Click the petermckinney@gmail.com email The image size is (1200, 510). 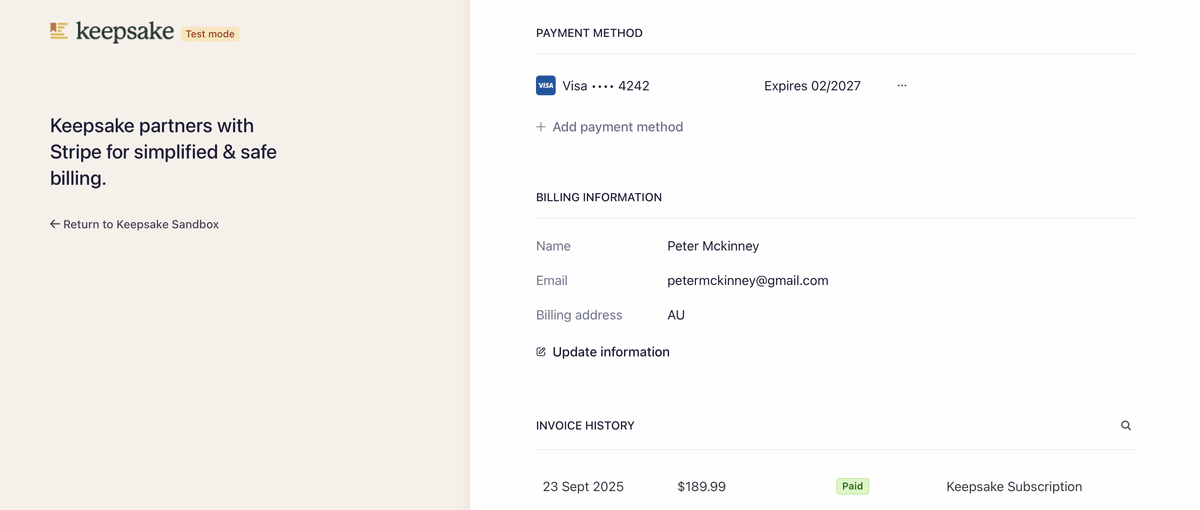pos(747,281)
